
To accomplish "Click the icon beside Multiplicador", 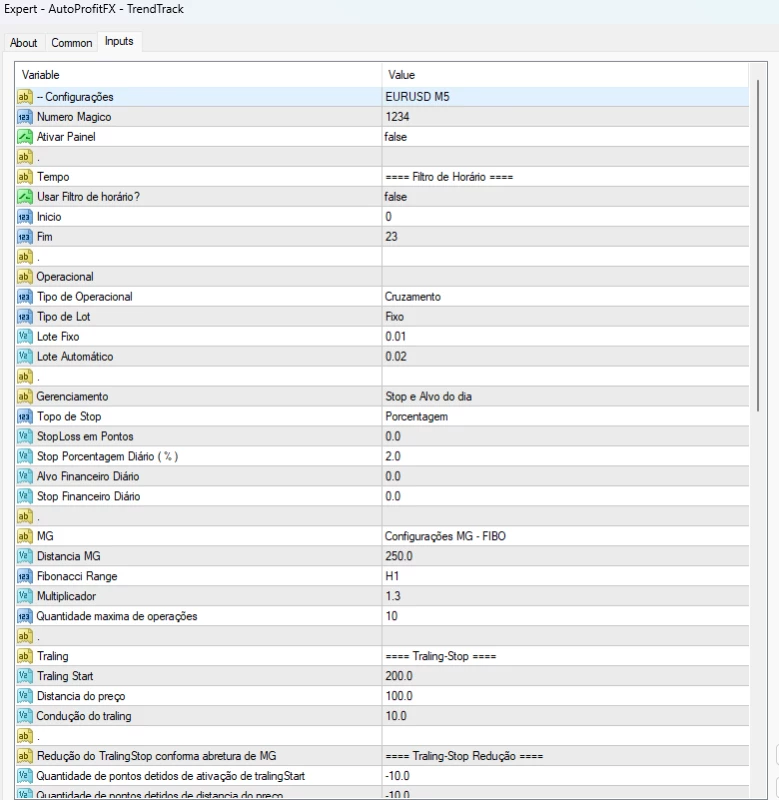I will pyautogui.click(x=25, y=597).
